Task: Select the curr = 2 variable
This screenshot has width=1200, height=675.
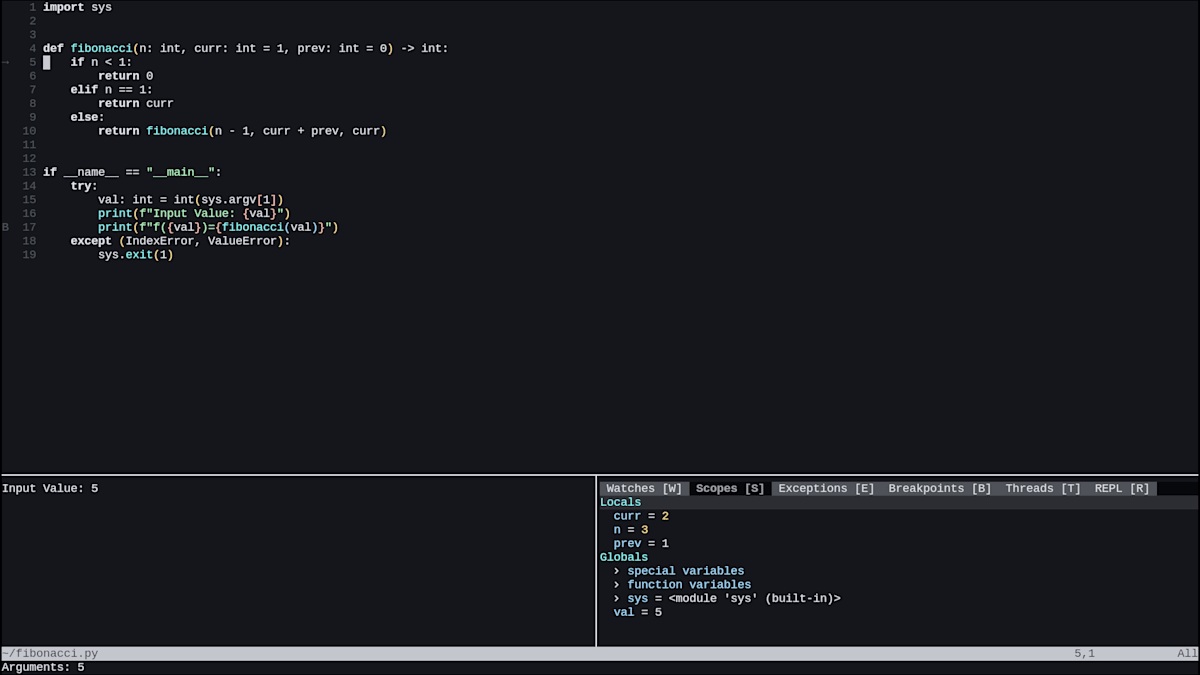Action: (641, 517)
